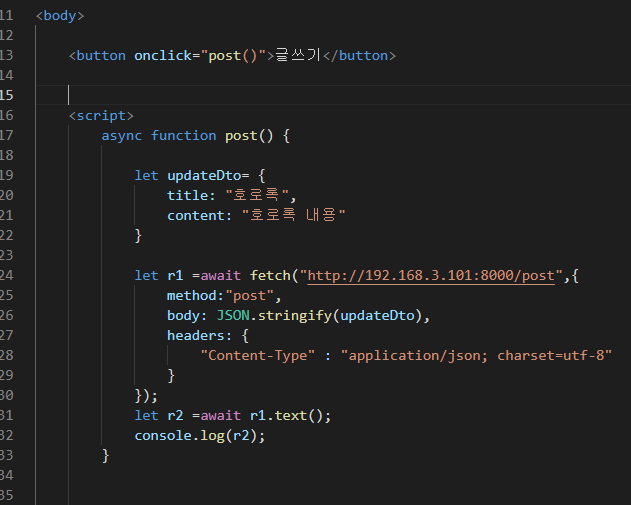
Task: Click the closing }); on line 30
Action: click(x=146, y=396)
